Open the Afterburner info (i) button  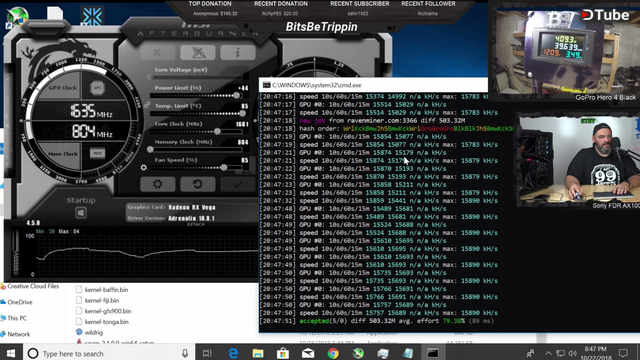click(x=238, y=52)
